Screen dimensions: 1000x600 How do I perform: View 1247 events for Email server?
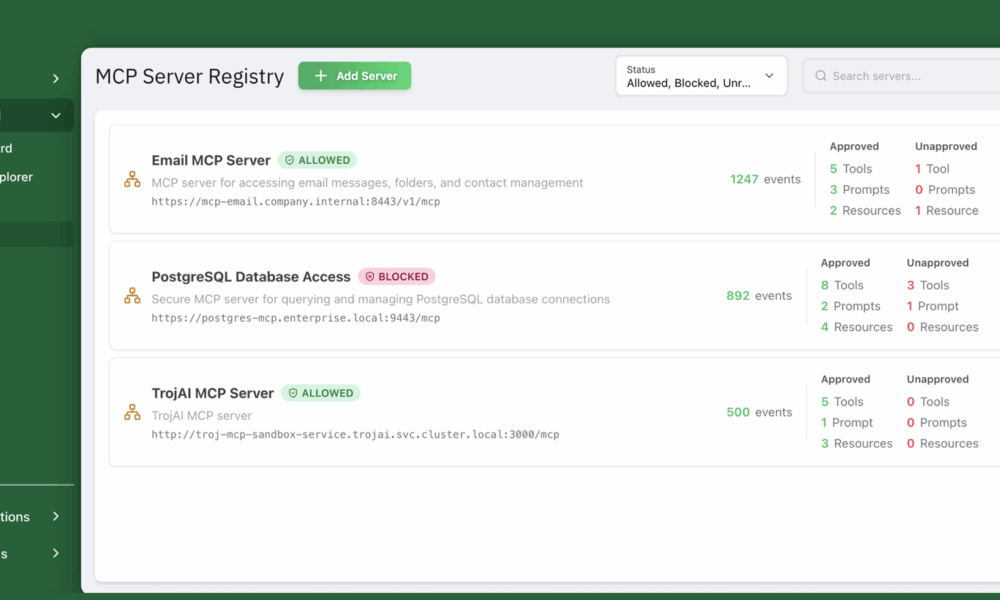pyautogui.click(x=765, y=180)
